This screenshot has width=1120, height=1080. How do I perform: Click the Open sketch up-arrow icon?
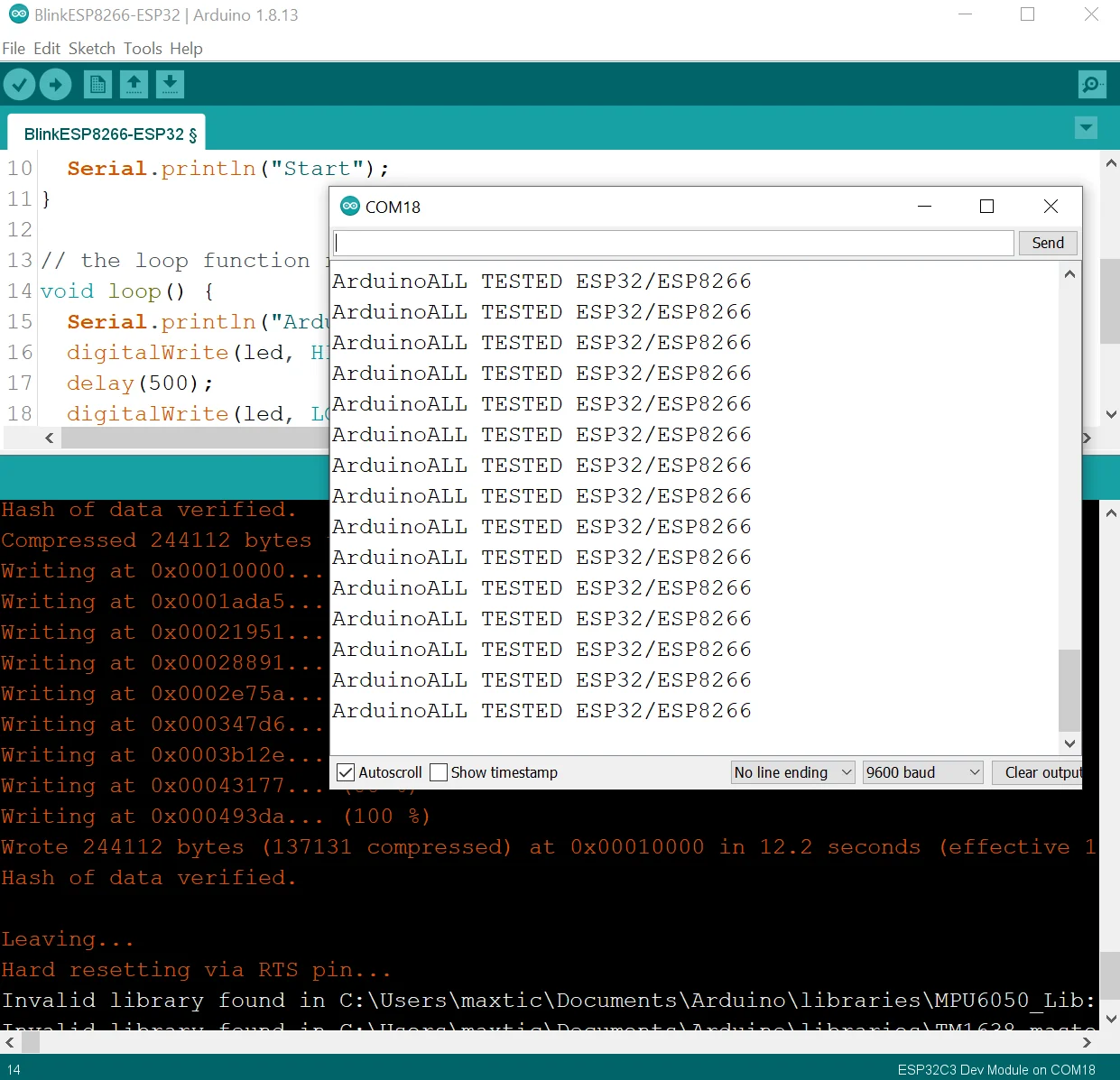point(134,85)
